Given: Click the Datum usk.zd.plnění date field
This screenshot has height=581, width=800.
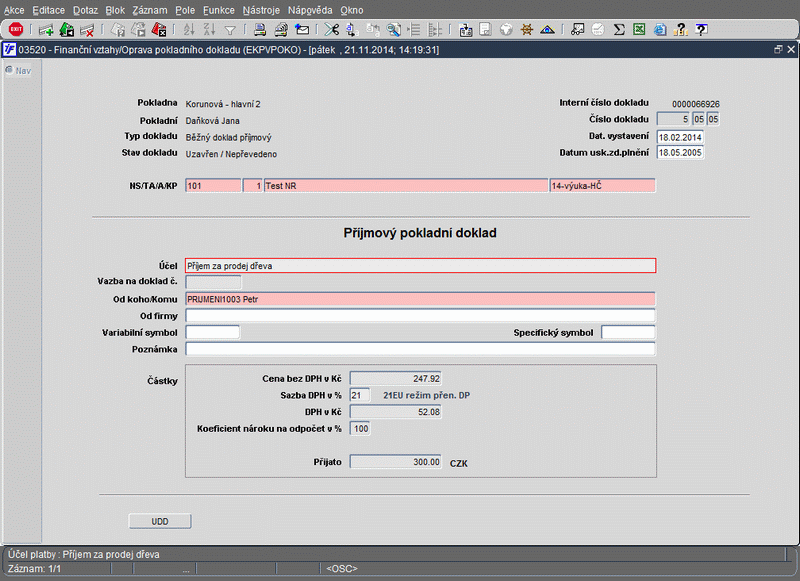Looking at the screenshot, I should tap(680, 153).
